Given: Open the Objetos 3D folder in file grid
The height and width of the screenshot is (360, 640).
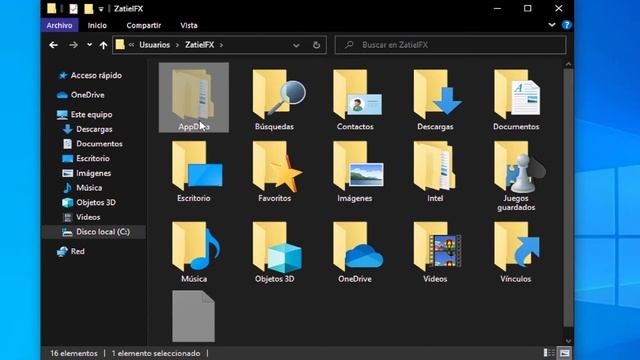Looking at the screenshot, I should (277, 247).
